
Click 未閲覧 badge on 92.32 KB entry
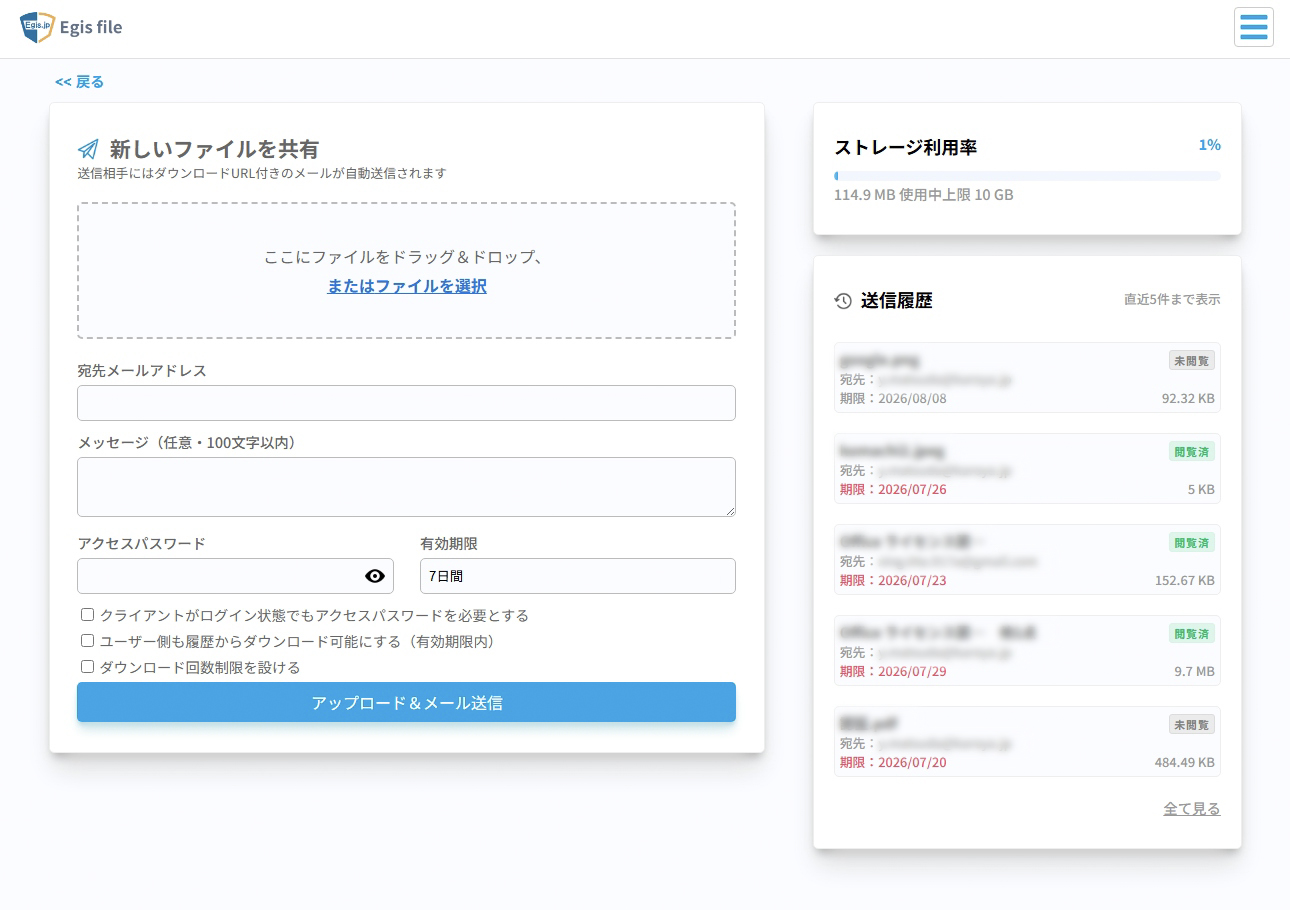tap(1192, 361)
